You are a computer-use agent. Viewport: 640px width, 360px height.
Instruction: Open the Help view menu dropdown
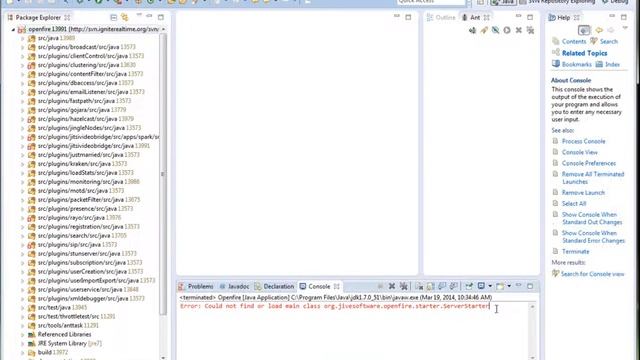[625, 28]
